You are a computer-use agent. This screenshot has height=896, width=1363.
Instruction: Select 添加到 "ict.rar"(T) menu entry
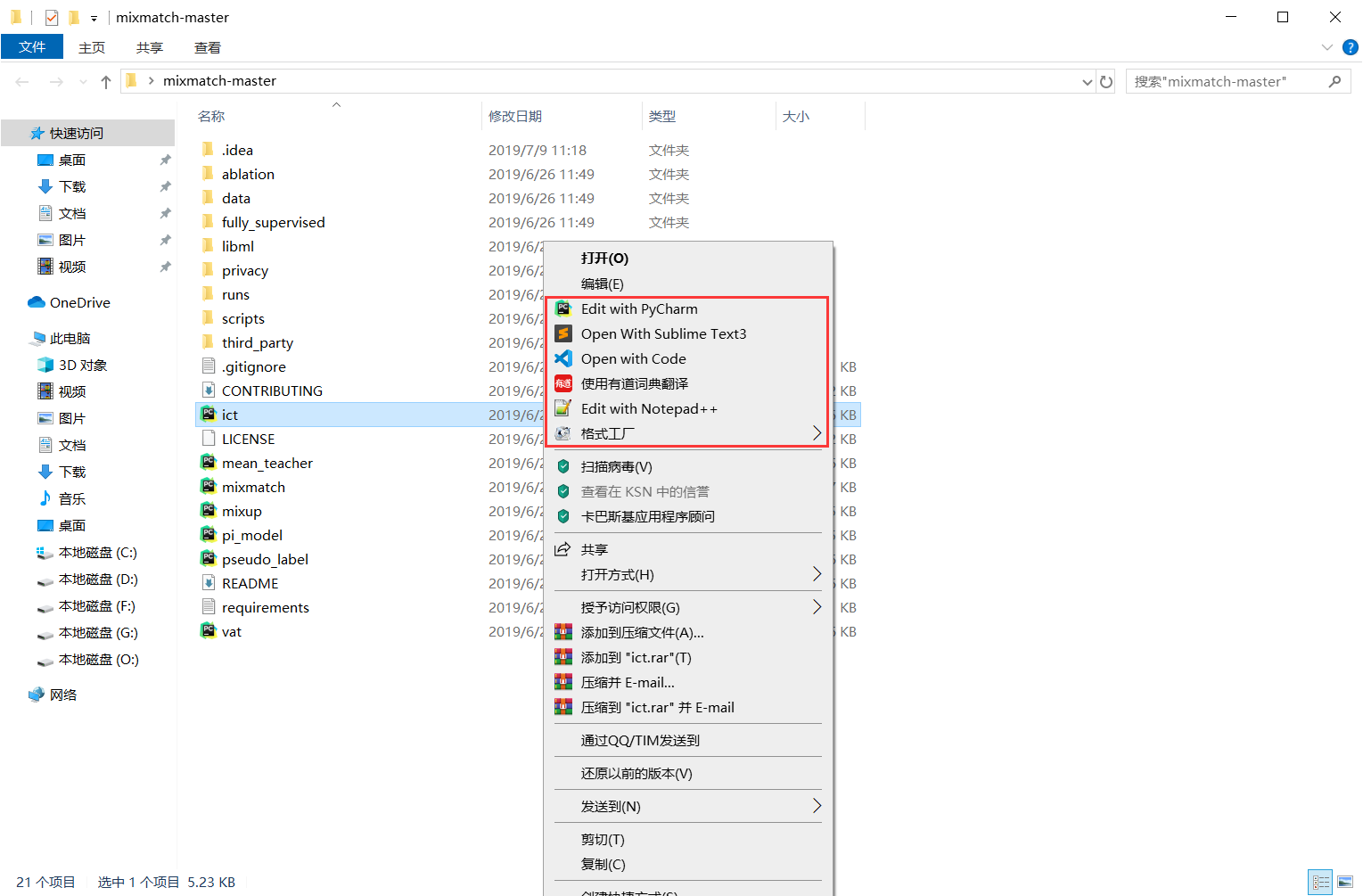pos(636,657)
